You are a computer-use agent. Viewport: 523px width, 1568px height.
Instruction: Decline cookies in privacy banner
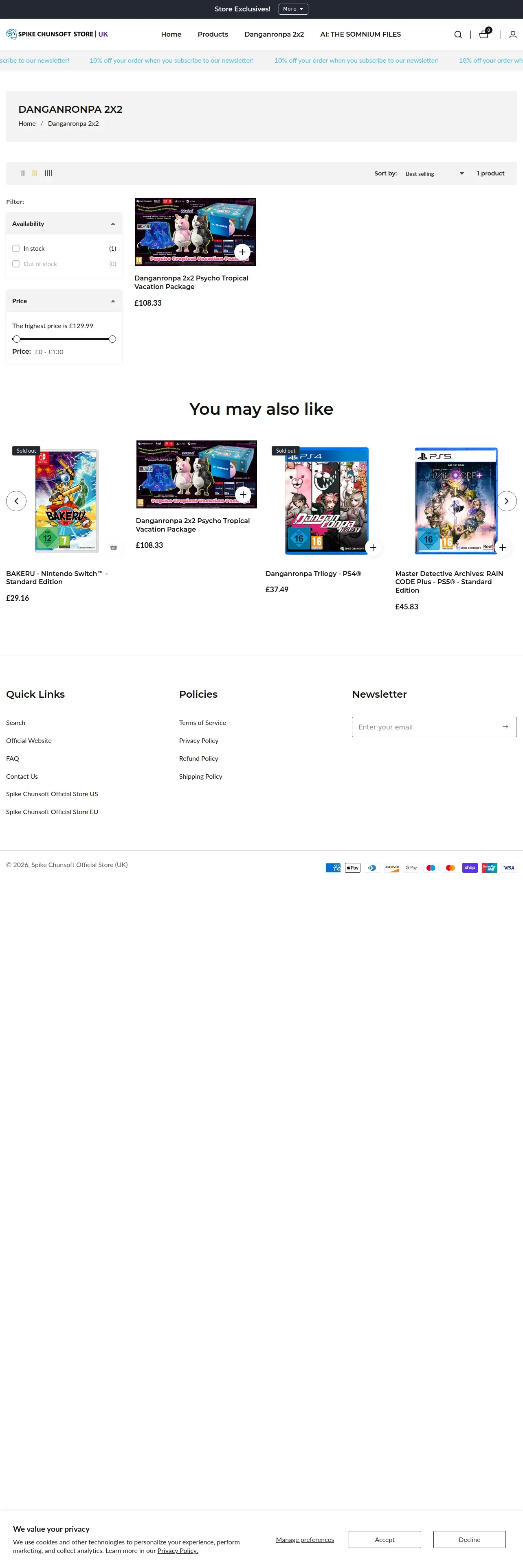click(x=469, y=1540)
